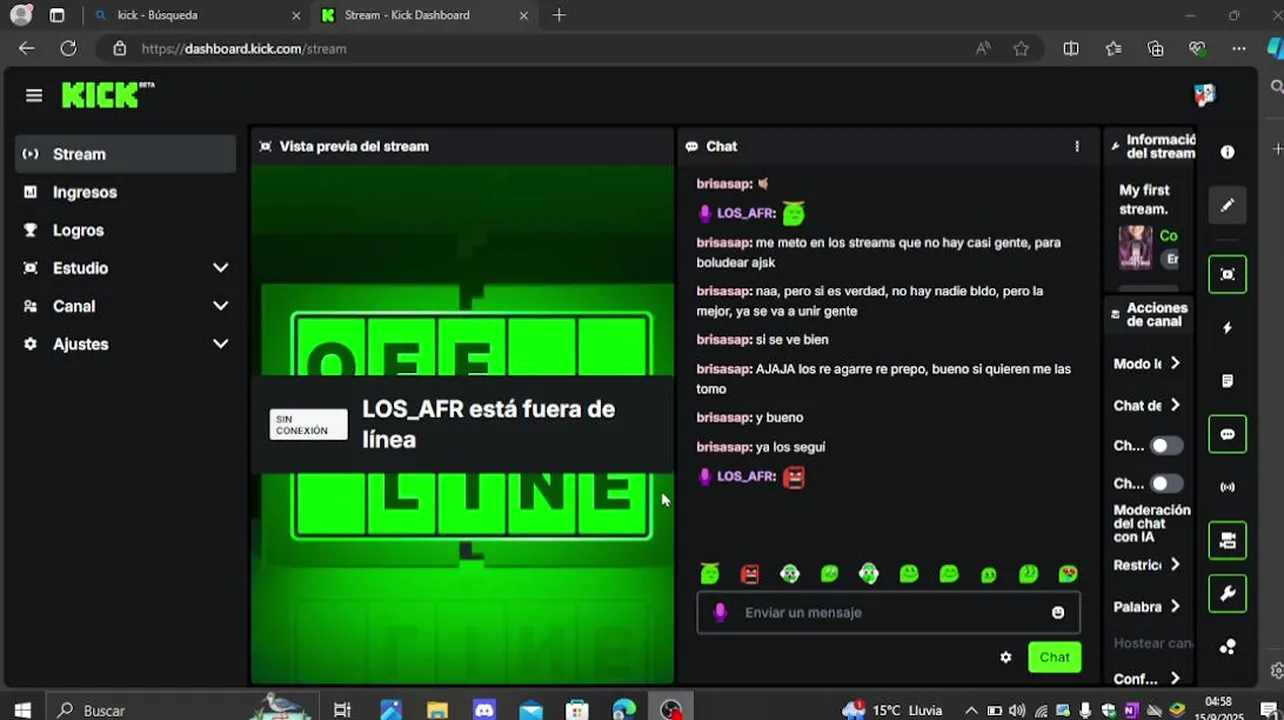Pick the red angry face emote

[x=750, y=573]
